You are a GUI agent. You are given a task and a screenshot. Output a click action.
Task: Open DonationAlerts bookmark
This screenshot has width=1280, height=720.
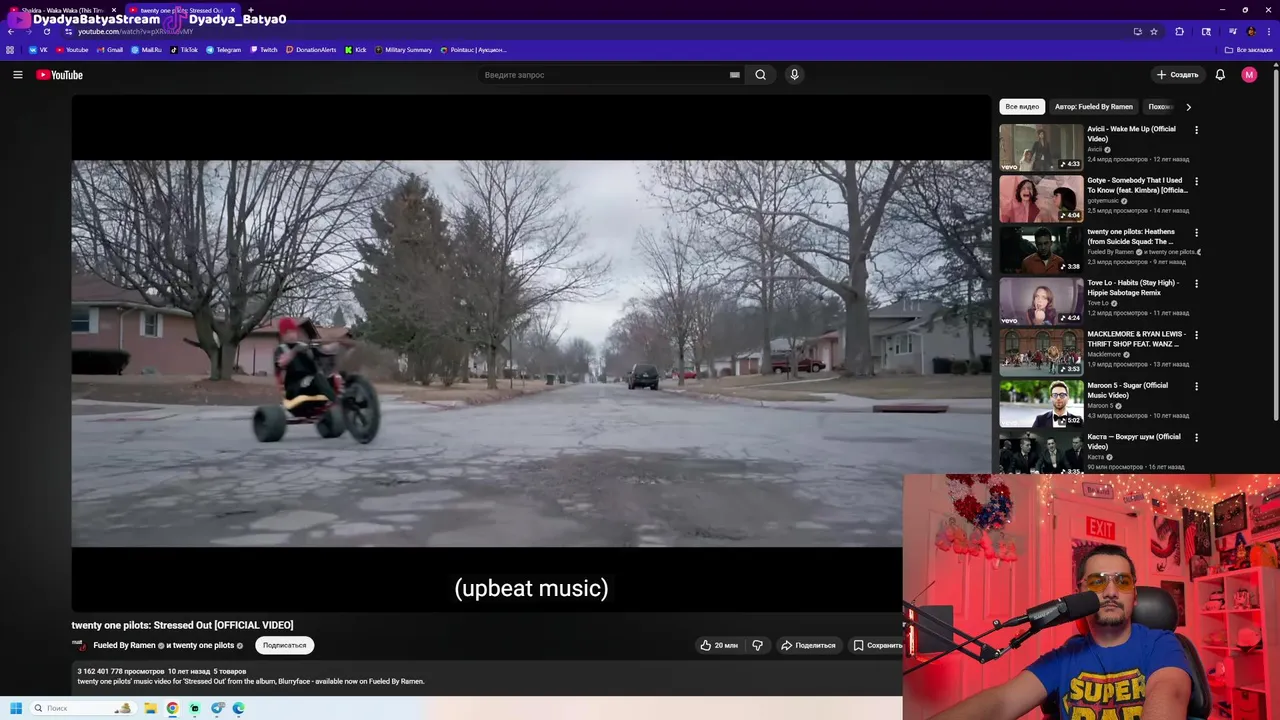pyautogui.click(x=311, y=49)
